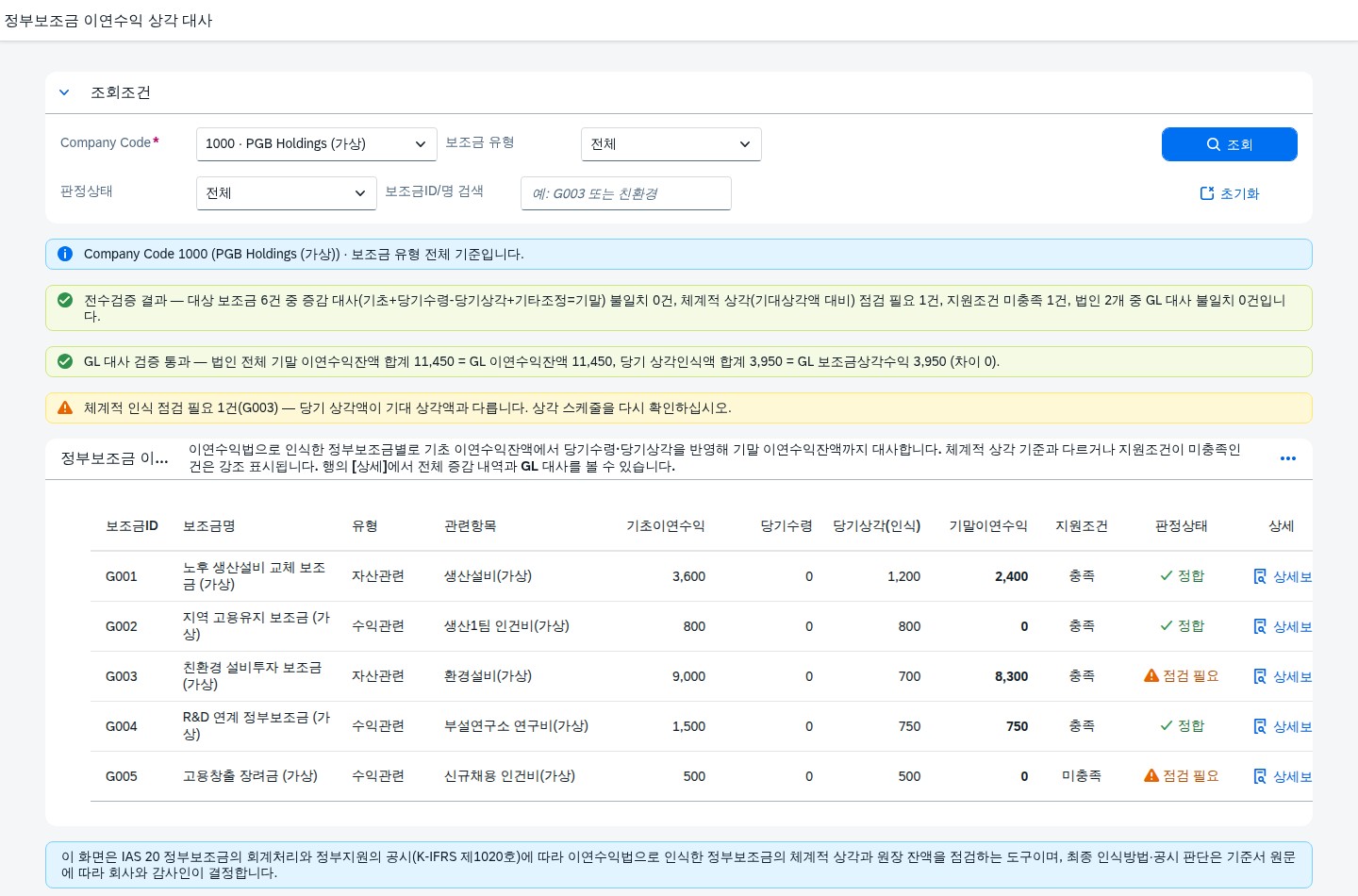The width and height of the screenshot is (1358, 896).
Task: Click 환경설비(가상) cell
Action: coord(488,676)
